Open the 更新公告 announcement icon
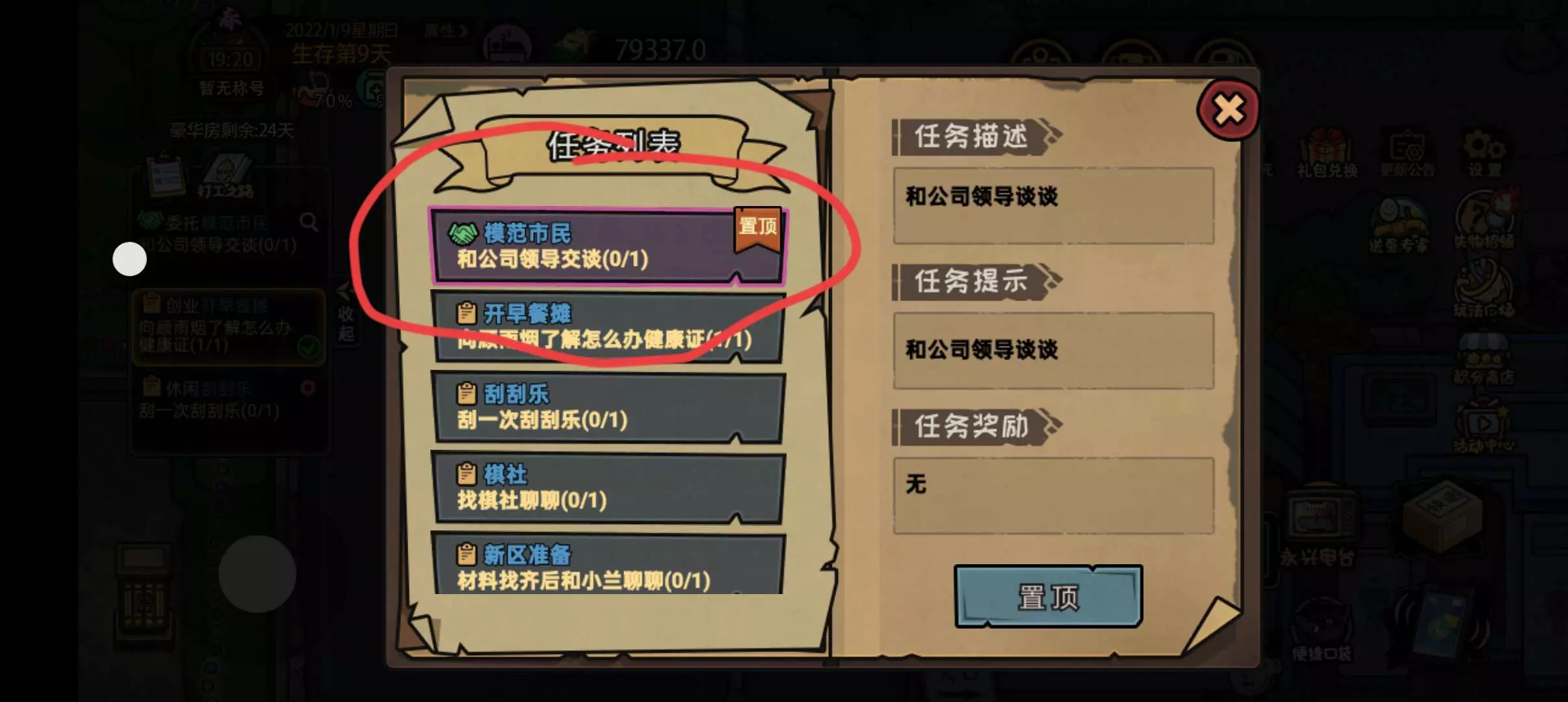1568x702 pixels. (1407, 154)
